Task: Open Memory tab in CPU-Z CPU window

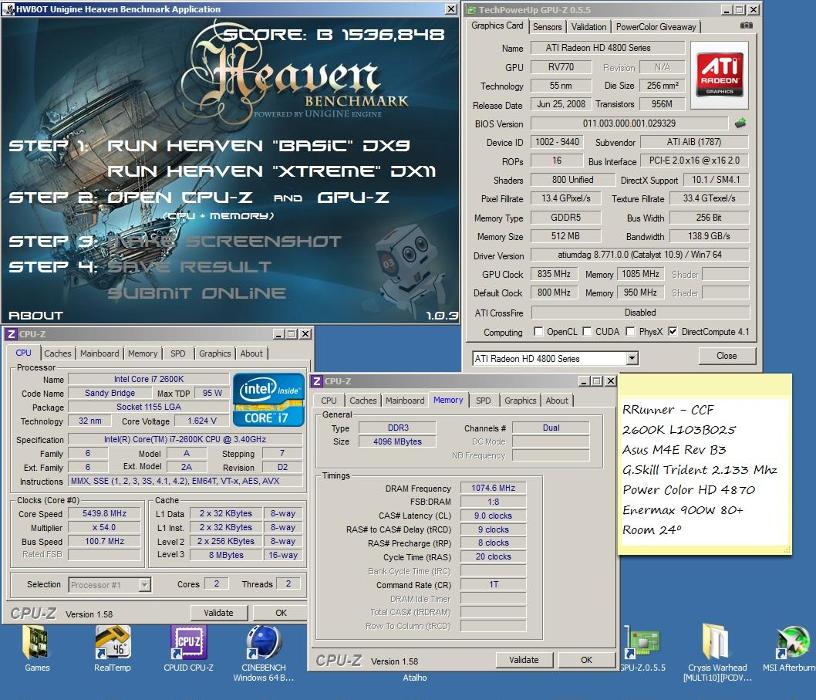Action: (x=143, y=353)
